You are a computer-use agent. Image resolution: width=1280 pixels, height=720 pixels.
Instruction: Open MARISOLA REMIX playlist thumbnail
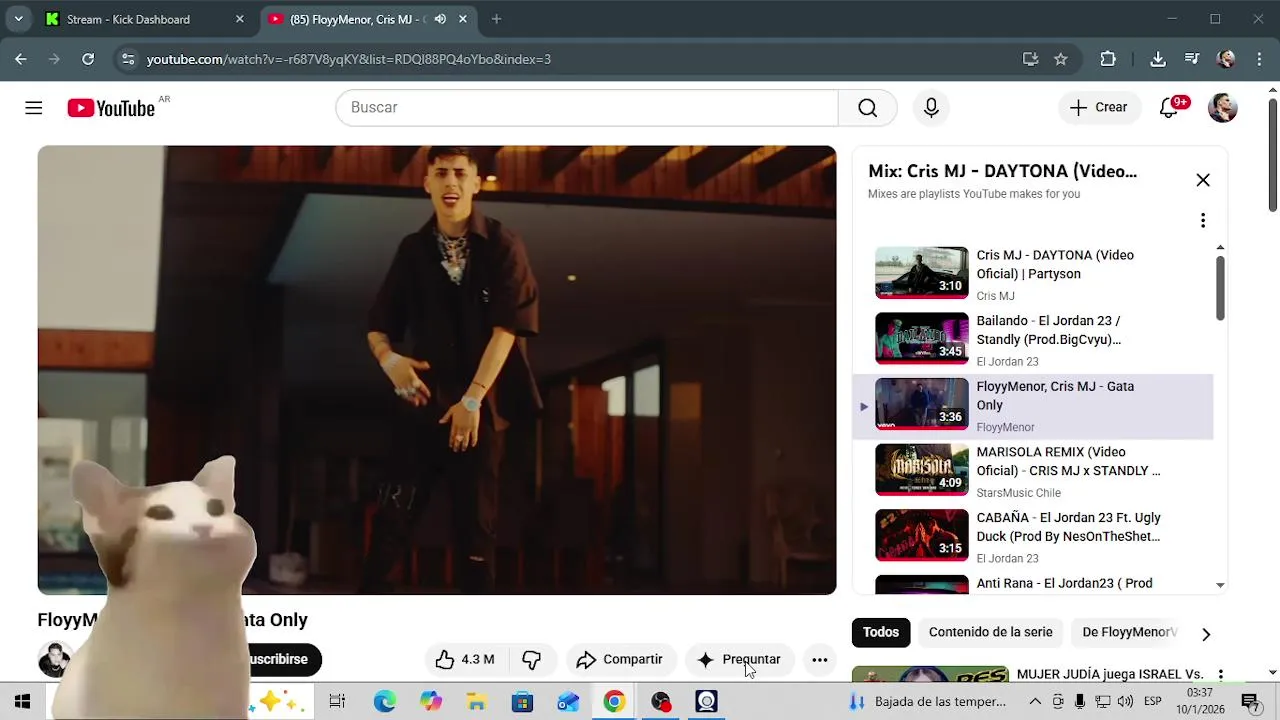click(x=922, y=469)
